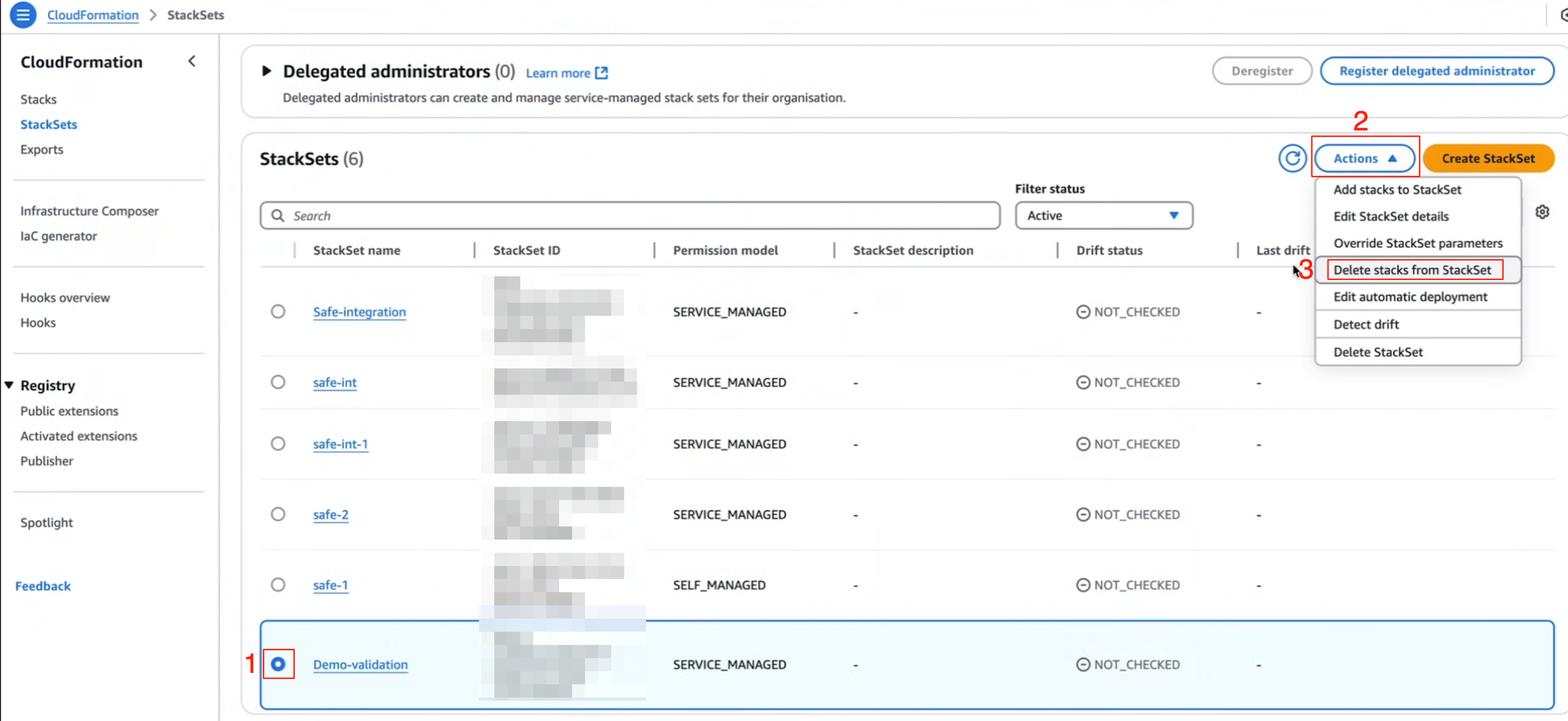1568x721 pixels.
Task: Select the safe-2 radio button
Action: coord(278,513)
